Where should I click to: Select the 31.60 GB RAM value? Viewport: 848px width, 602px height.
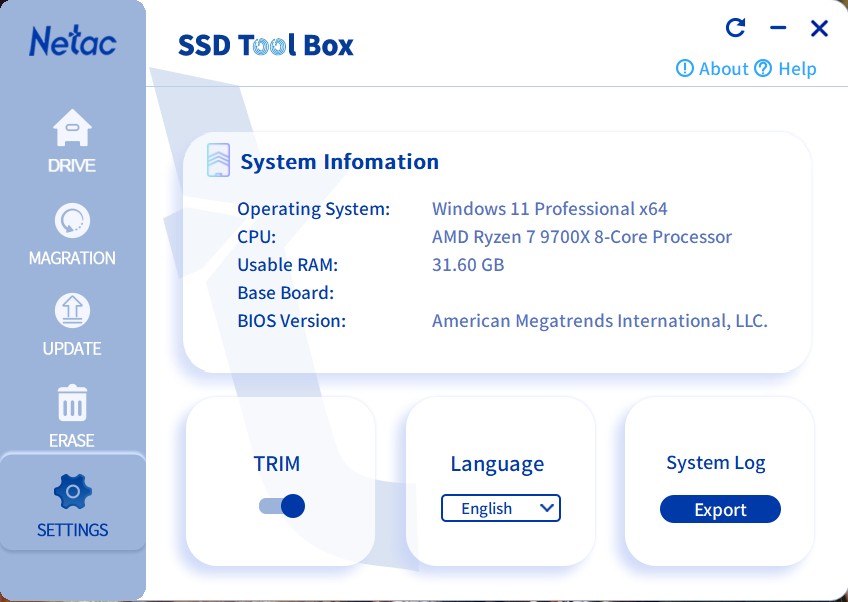click(468, 265)
